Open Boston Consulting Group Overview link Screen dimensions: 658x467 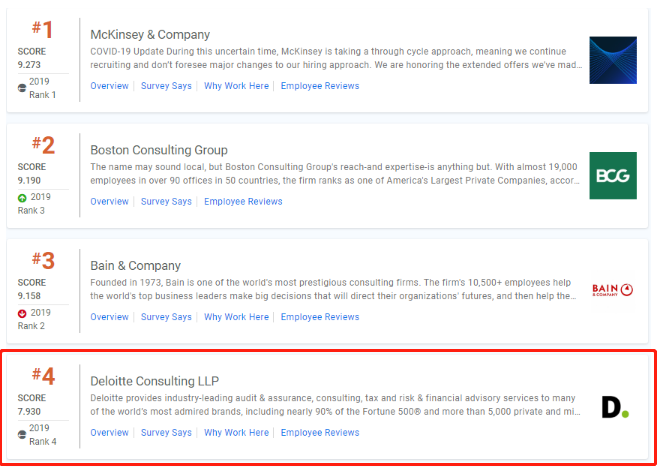pos(110,201)
